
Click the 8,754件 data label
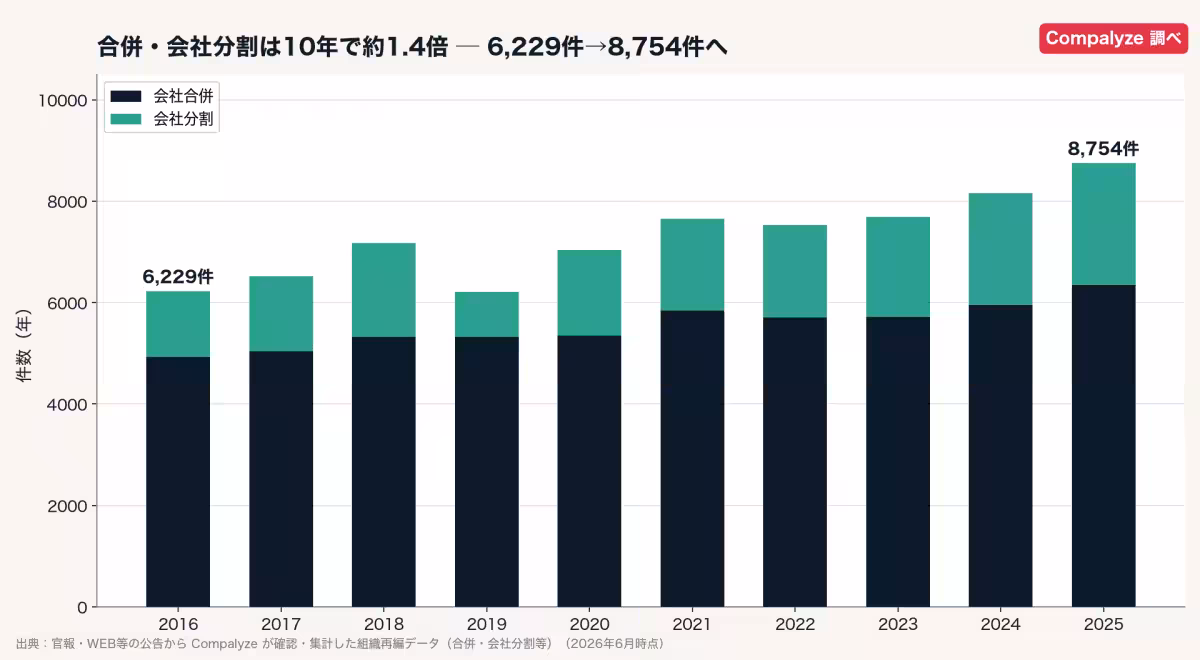point(1103,149)
